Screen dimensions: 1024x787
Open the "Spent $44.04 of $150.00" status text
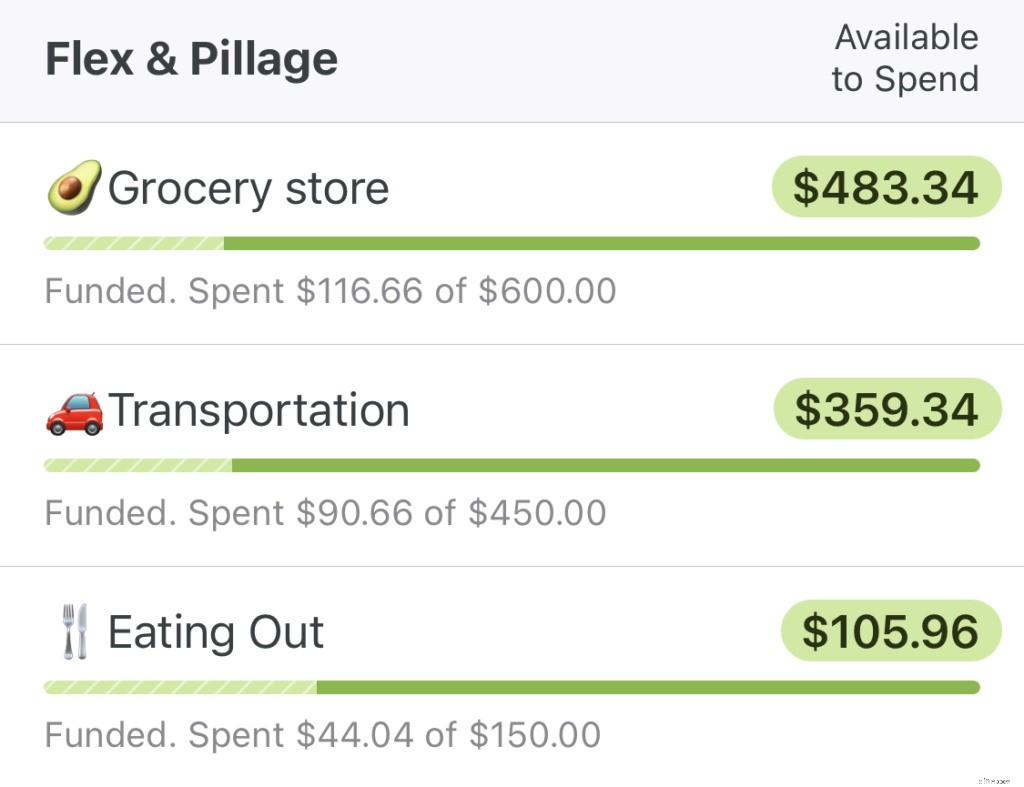(322, 735)
